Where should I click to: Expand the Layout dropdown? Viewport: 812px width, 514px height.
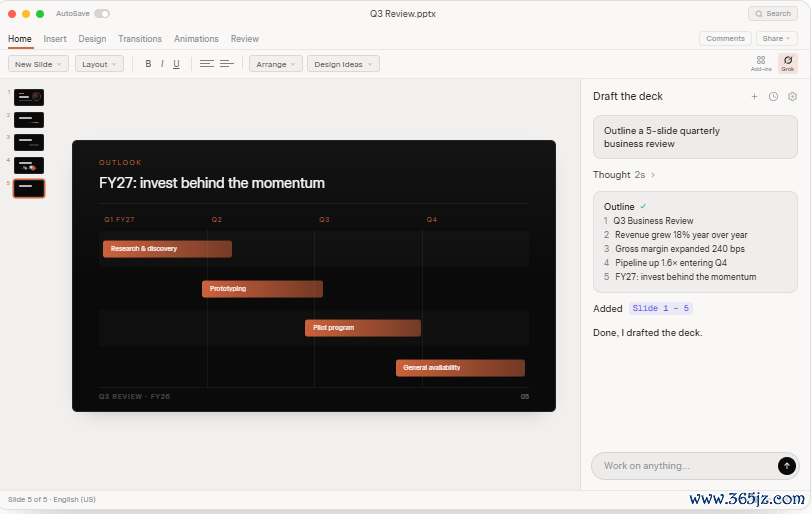[99, 64]
